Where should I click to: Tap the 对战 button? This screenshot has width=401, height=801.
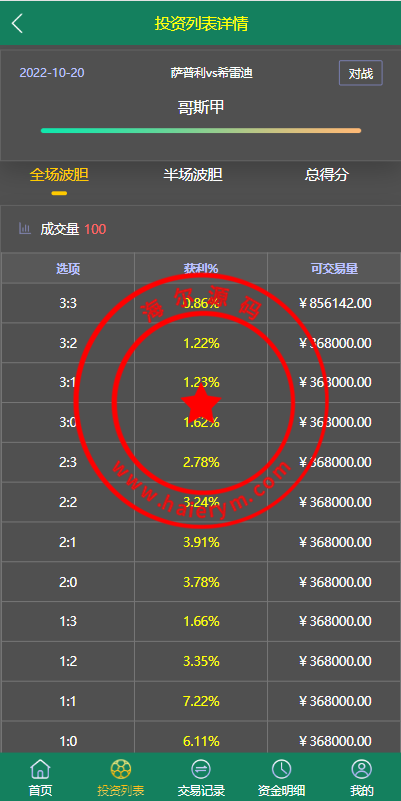[x=361, y=73]
